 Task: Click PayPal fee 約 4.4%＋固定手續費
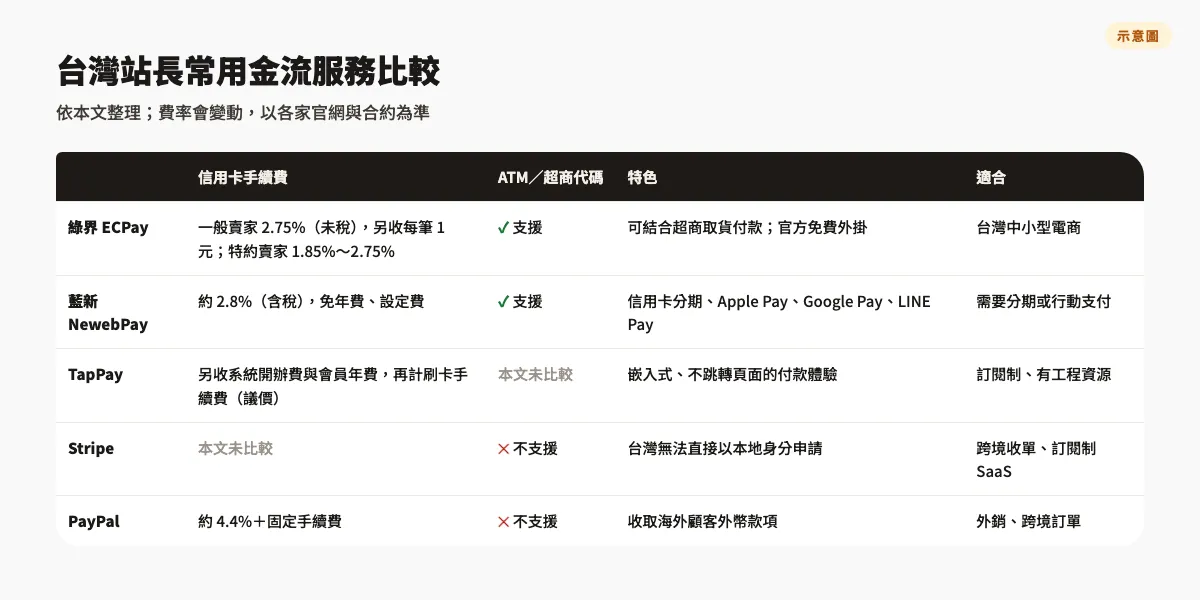[x=270, y=521]
